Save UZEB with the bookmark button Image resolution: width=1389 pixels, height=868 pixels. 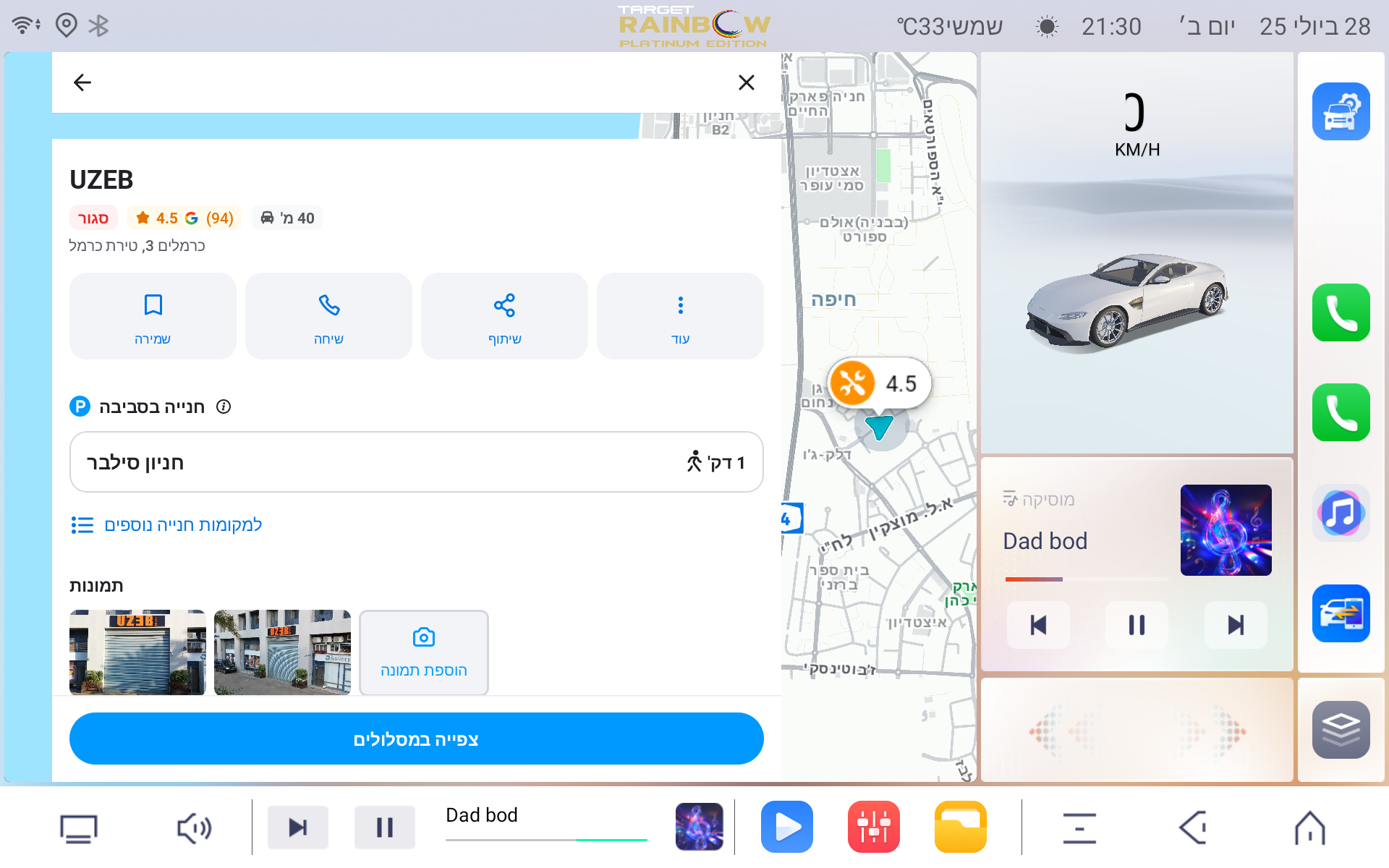click(x=153, y=316)
